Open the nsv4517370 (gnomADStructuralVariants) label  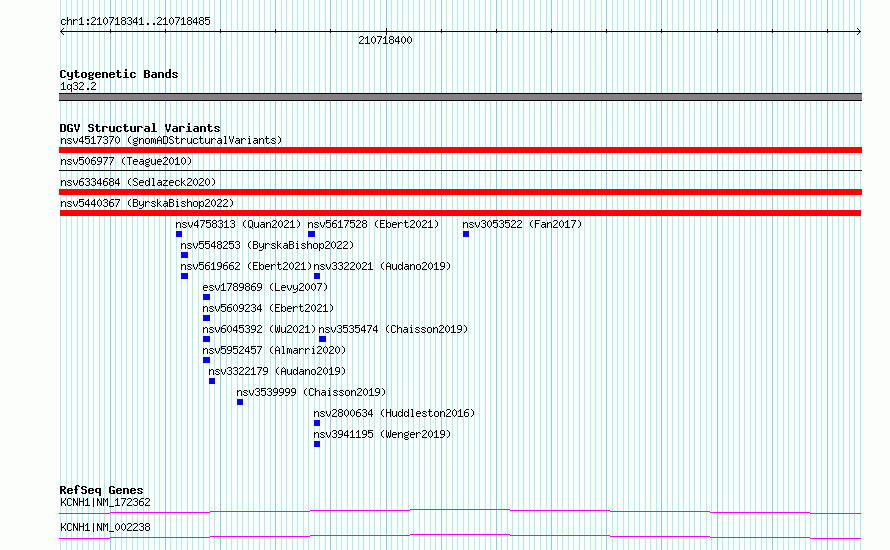click(171, 140)
